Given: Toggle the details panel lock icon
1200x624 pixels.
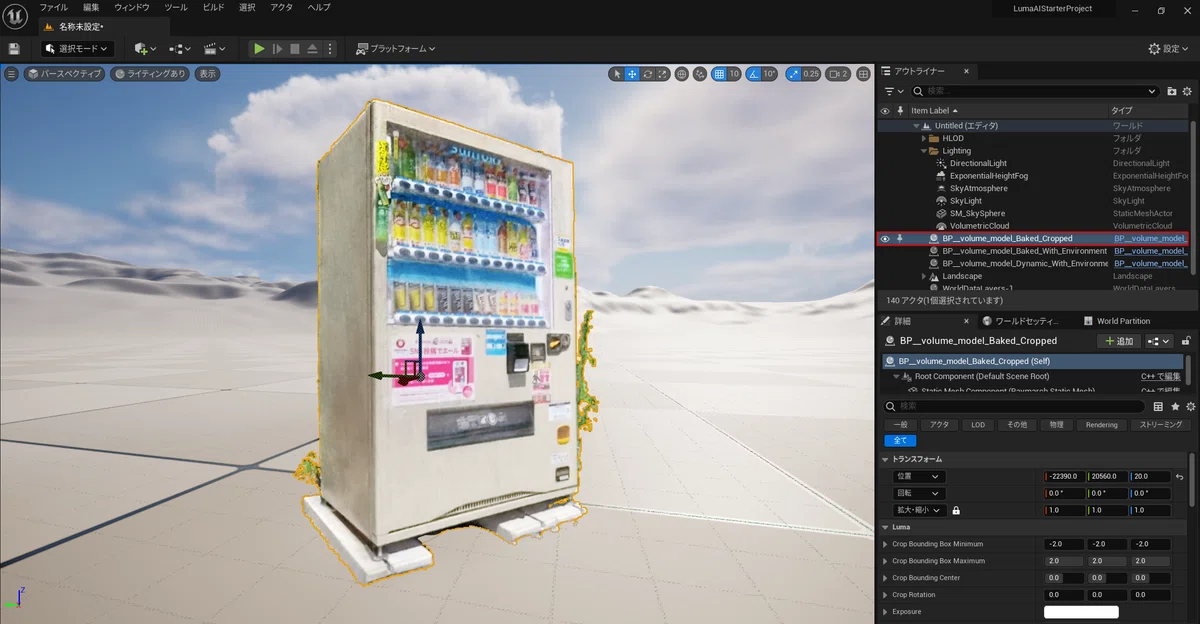Looking at the screenshot, I should click(1186, 341).
